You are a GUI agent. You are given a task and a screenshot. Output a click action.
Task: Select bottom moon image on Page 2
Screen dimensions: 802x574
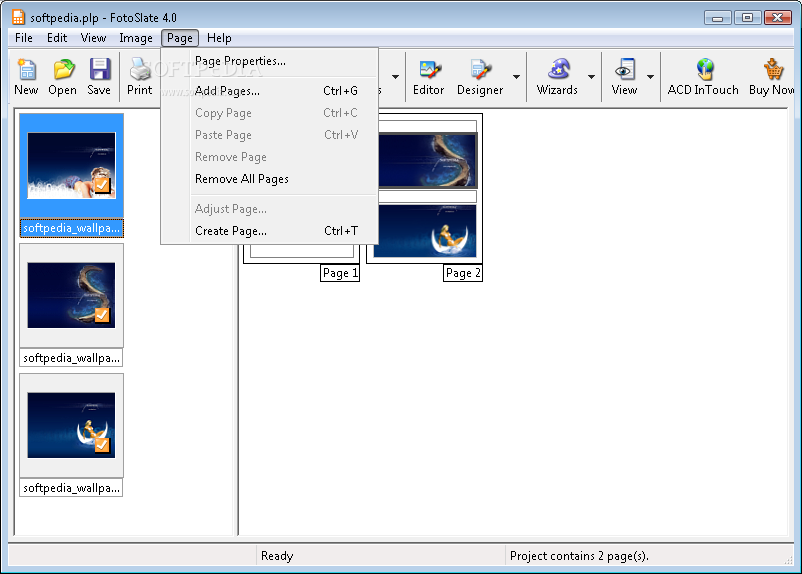pyautogui.click(x=425, y=231)
